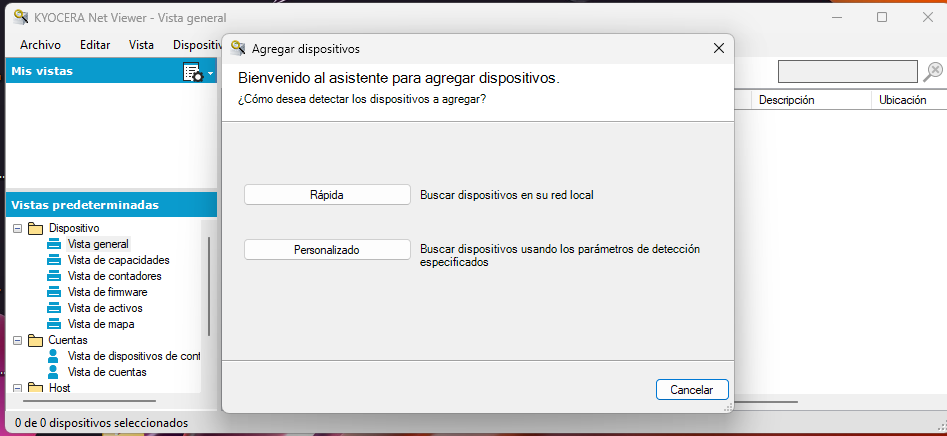Open the Editar menu
Screen dimensions: 947x436
pos(95,45)
